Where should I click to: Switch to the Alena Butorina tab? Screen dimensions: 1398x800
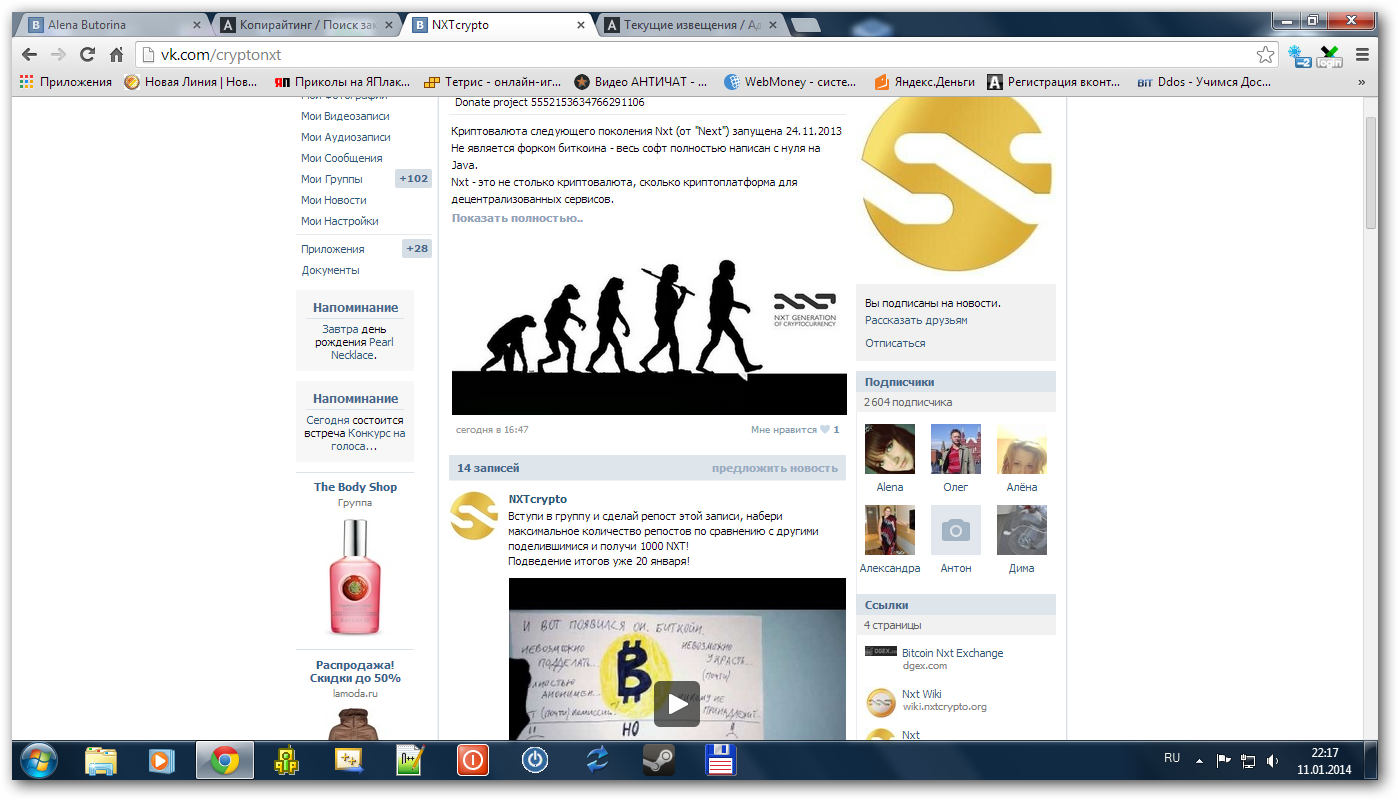click(113, 25)
